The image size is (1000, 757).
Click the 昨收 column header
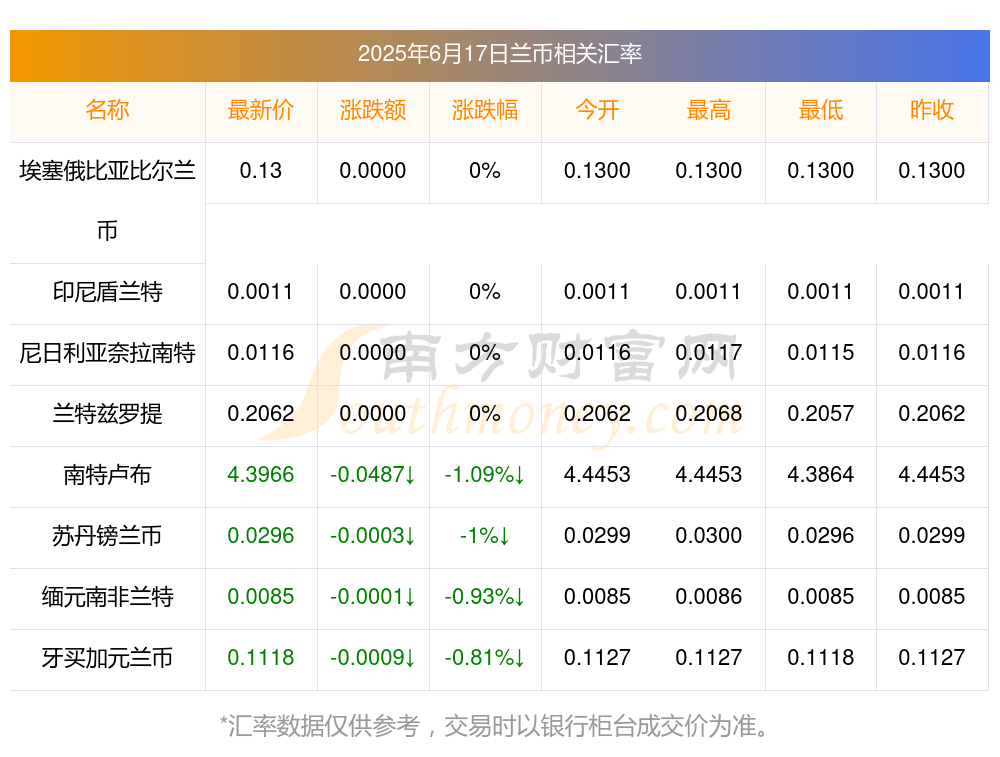pyautogui.click(x=932, y=110)
